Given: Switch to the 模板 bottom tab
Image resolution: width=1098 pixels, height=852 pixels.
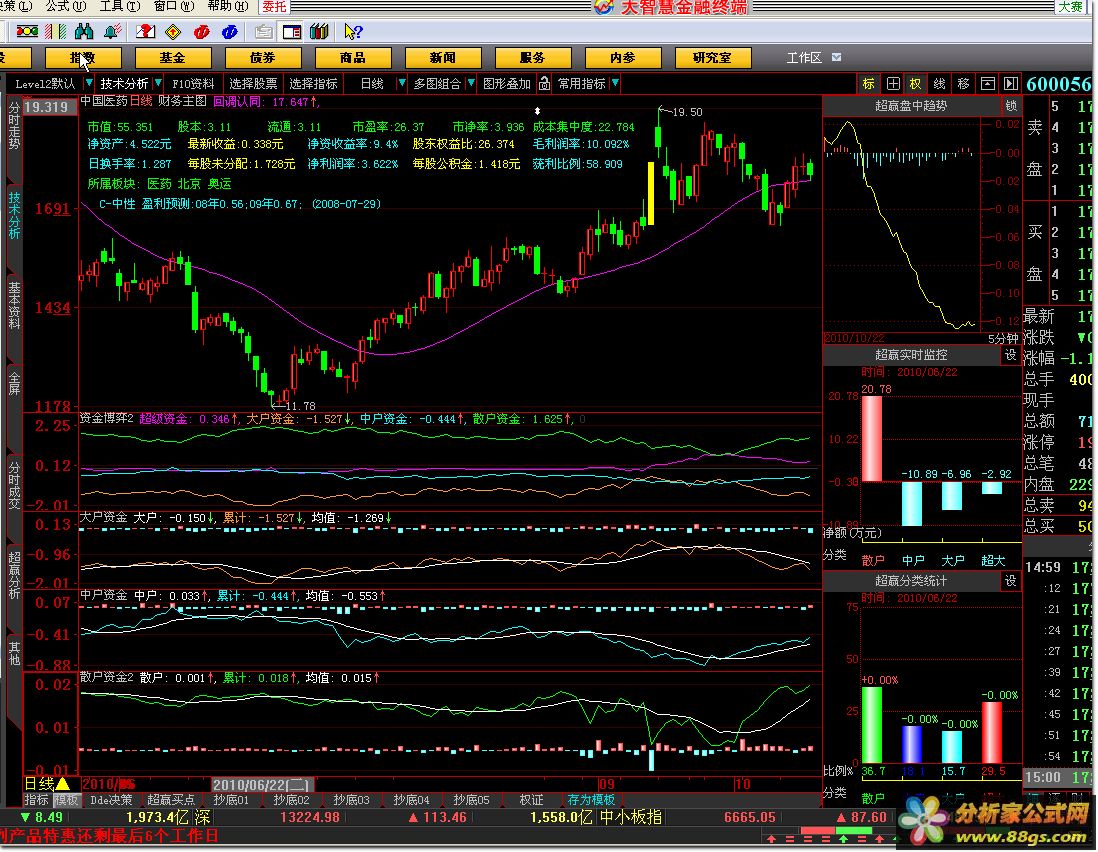Looking at the screenshot, I should pos(67,799).
